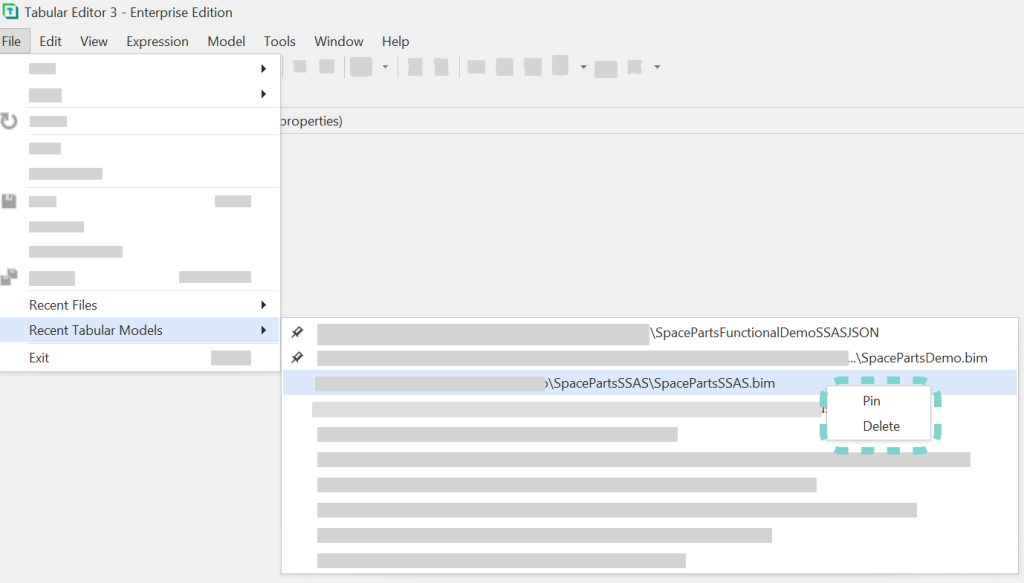Viewport: 1024px width, 583px height.
Task: Open the SpacePartsDemo.bim recent model
Action: 650,358
